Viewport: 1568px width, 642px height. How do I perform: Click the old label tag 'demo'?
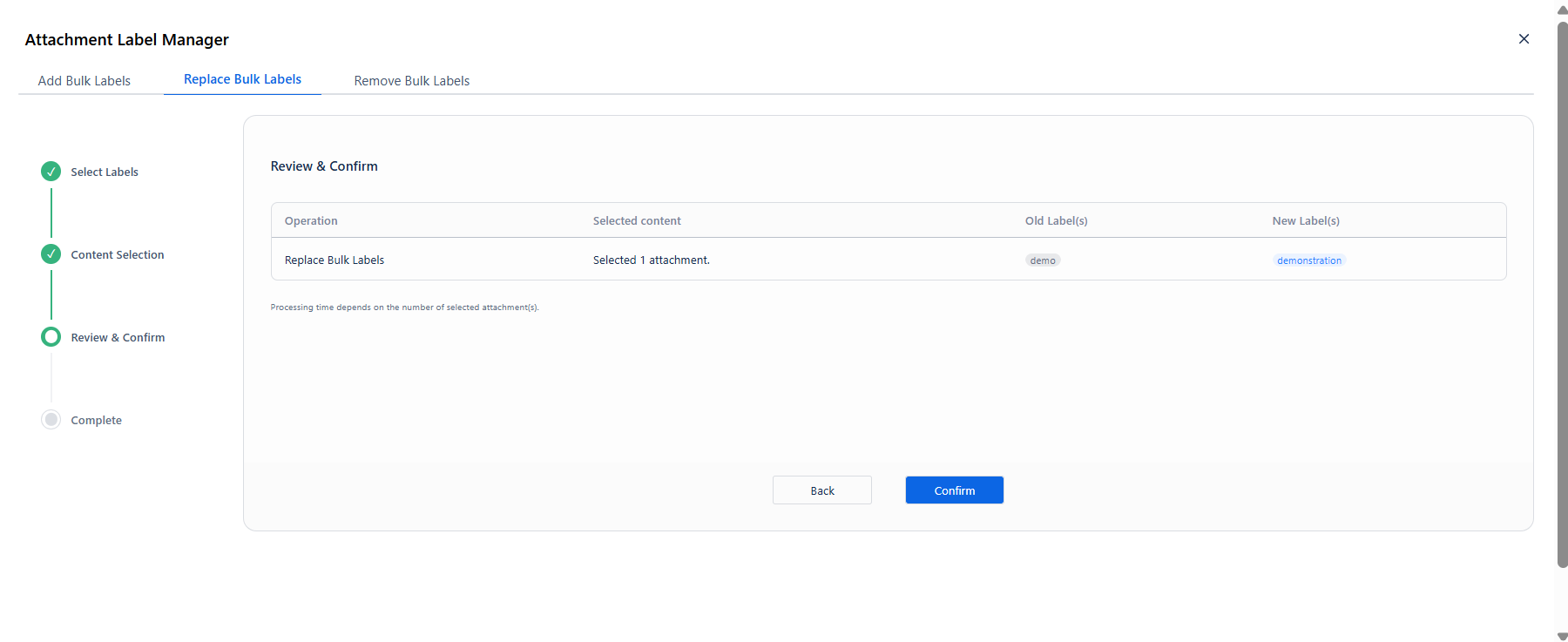coord(1043,260)
